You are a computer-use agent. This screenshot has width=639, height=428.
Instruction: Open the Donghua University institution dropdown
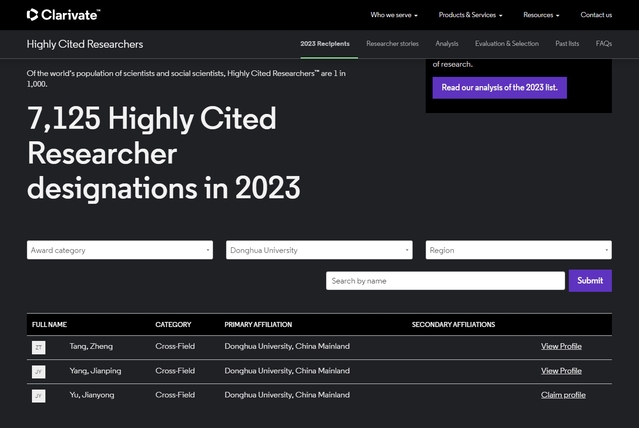pos(319,250)
